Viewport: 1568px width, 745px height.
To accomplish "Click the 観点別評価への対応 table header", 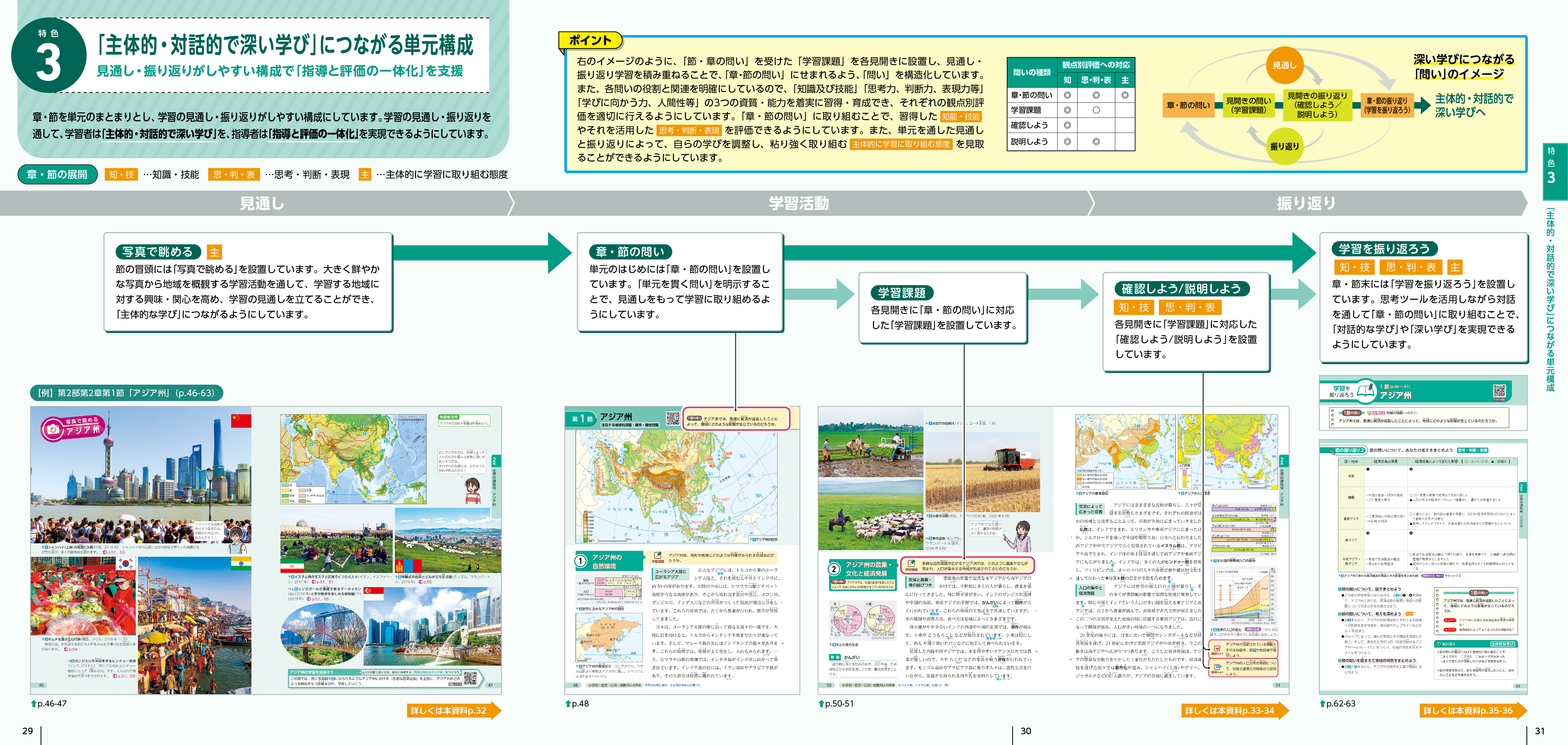I will (x=1096, y=64).
